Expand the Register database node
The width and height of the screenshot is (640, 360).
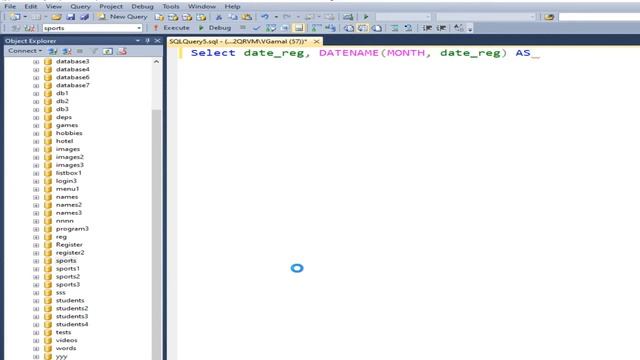click(36, 245)
